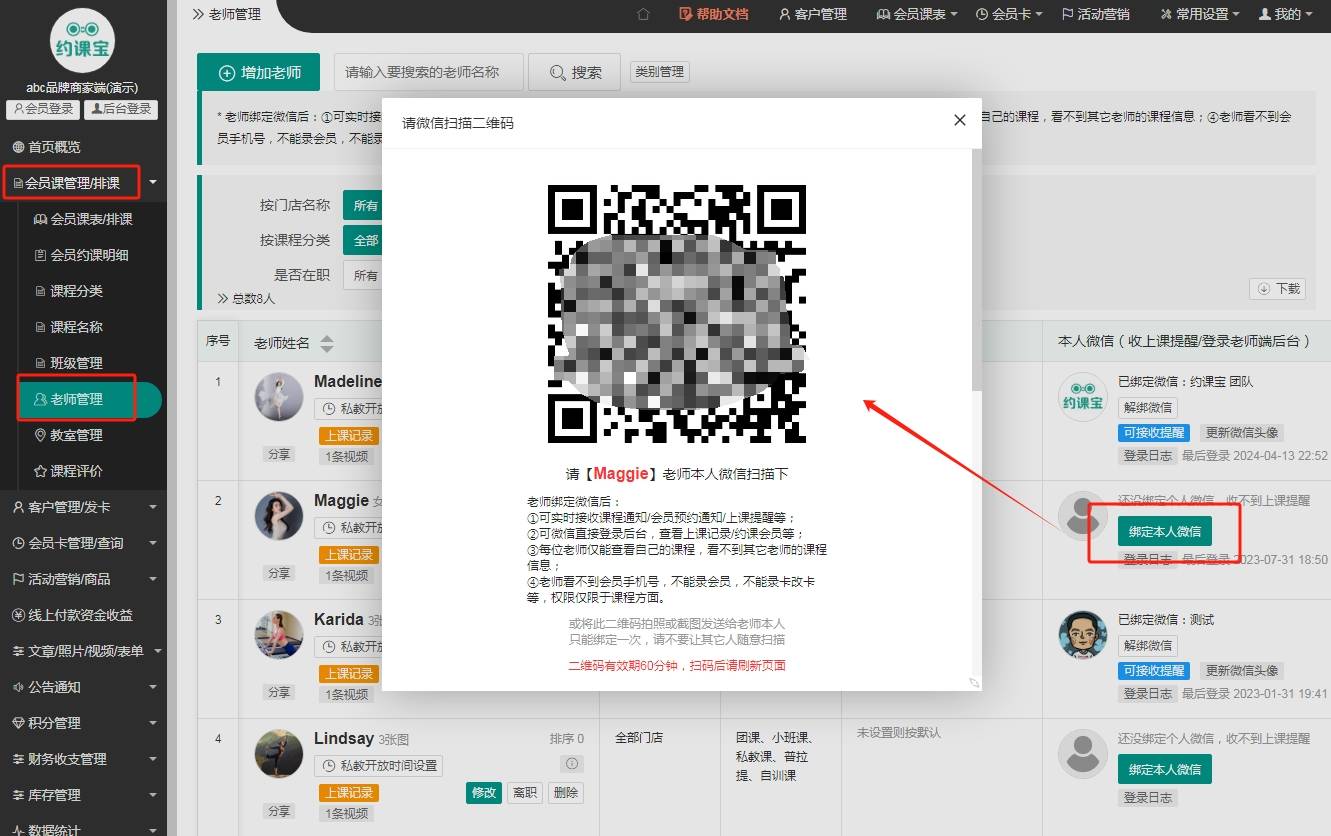Expand 积分管理 sidebar section

coord(83,723)
